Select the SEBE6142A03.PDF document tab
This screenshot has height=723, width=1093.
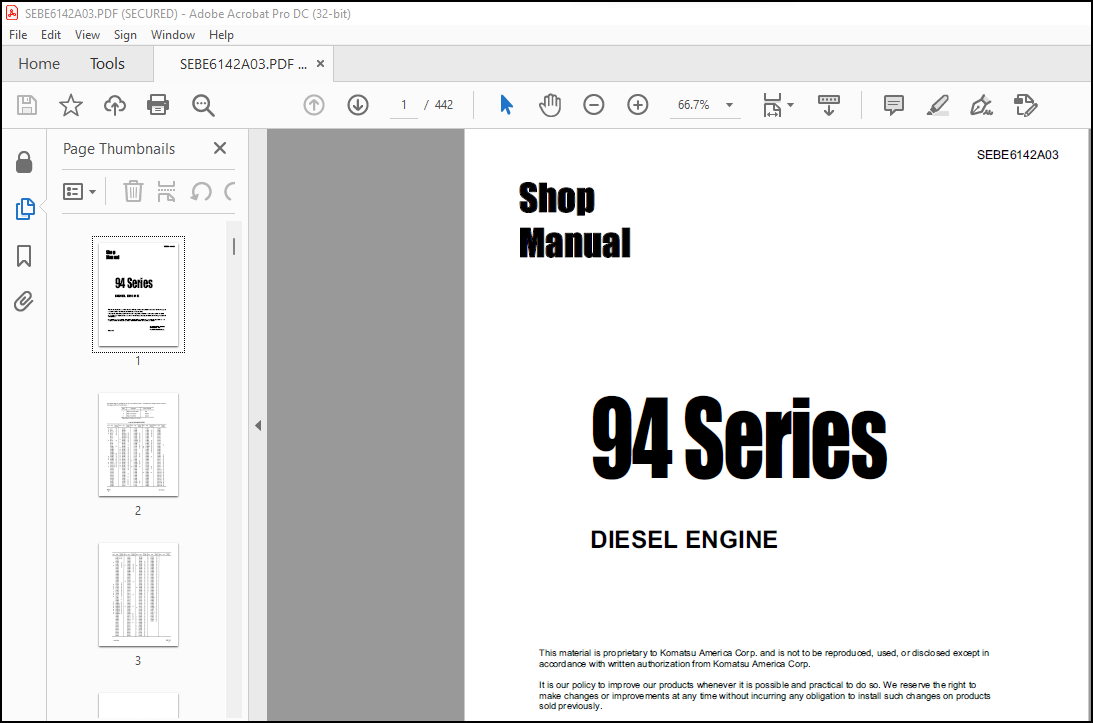[x=243, y=64]
